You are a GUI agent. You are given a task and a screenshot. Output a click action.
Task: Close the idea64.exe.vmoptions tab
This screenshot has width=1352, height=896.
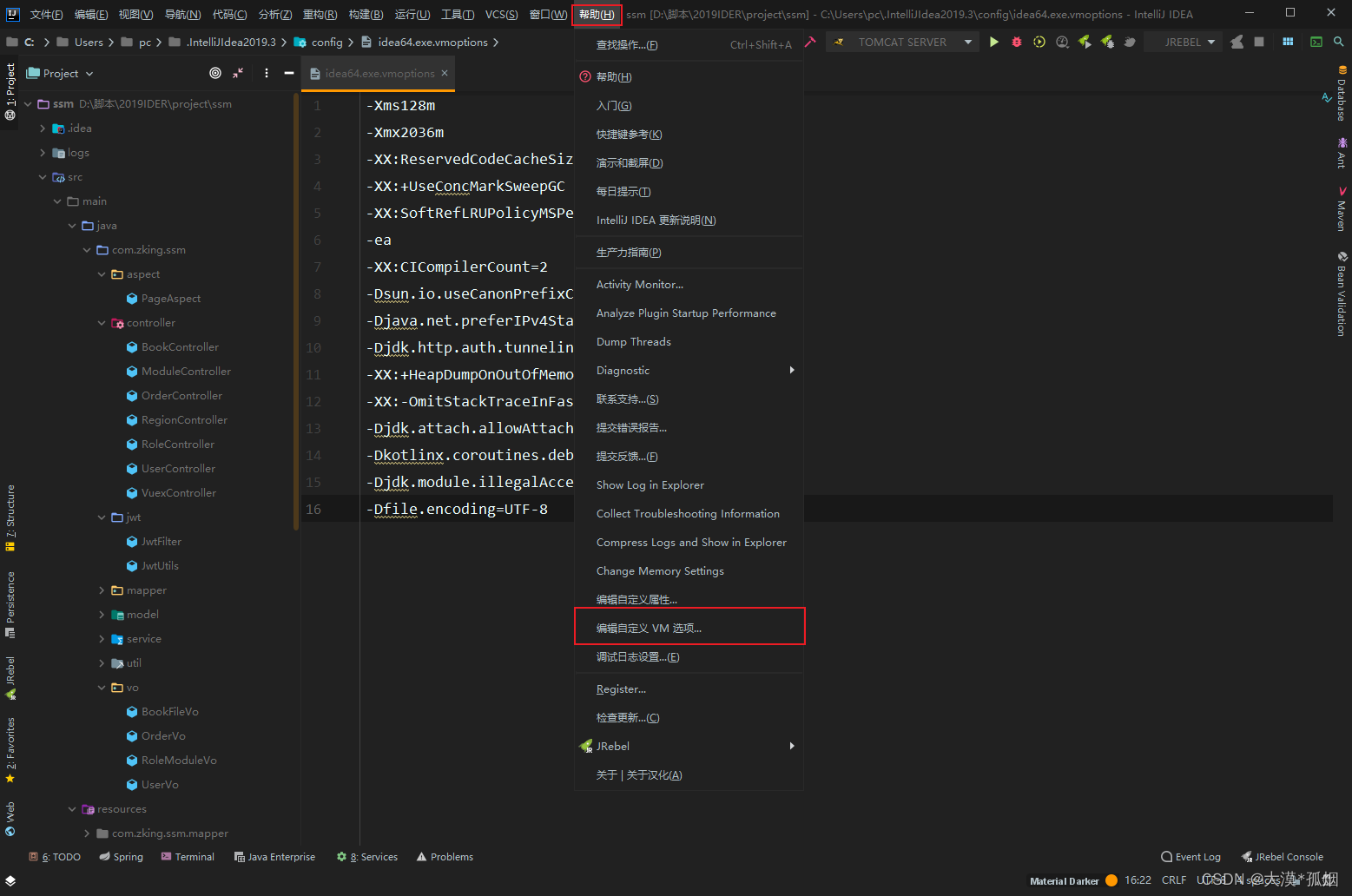pos(445,73)
